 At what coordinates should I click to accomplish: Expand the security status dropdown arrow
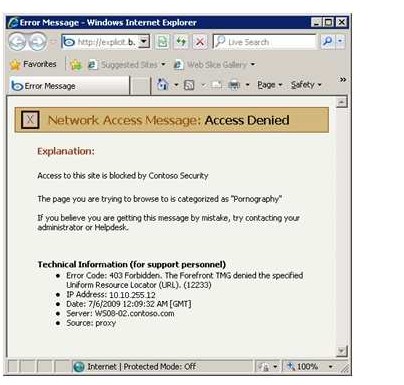[275, 367]
